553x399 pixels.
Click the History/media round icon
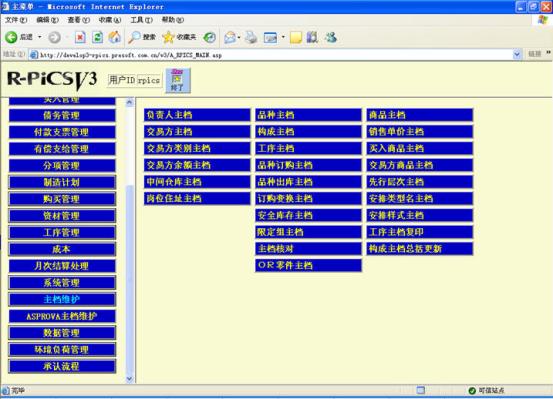click(209, 37)
